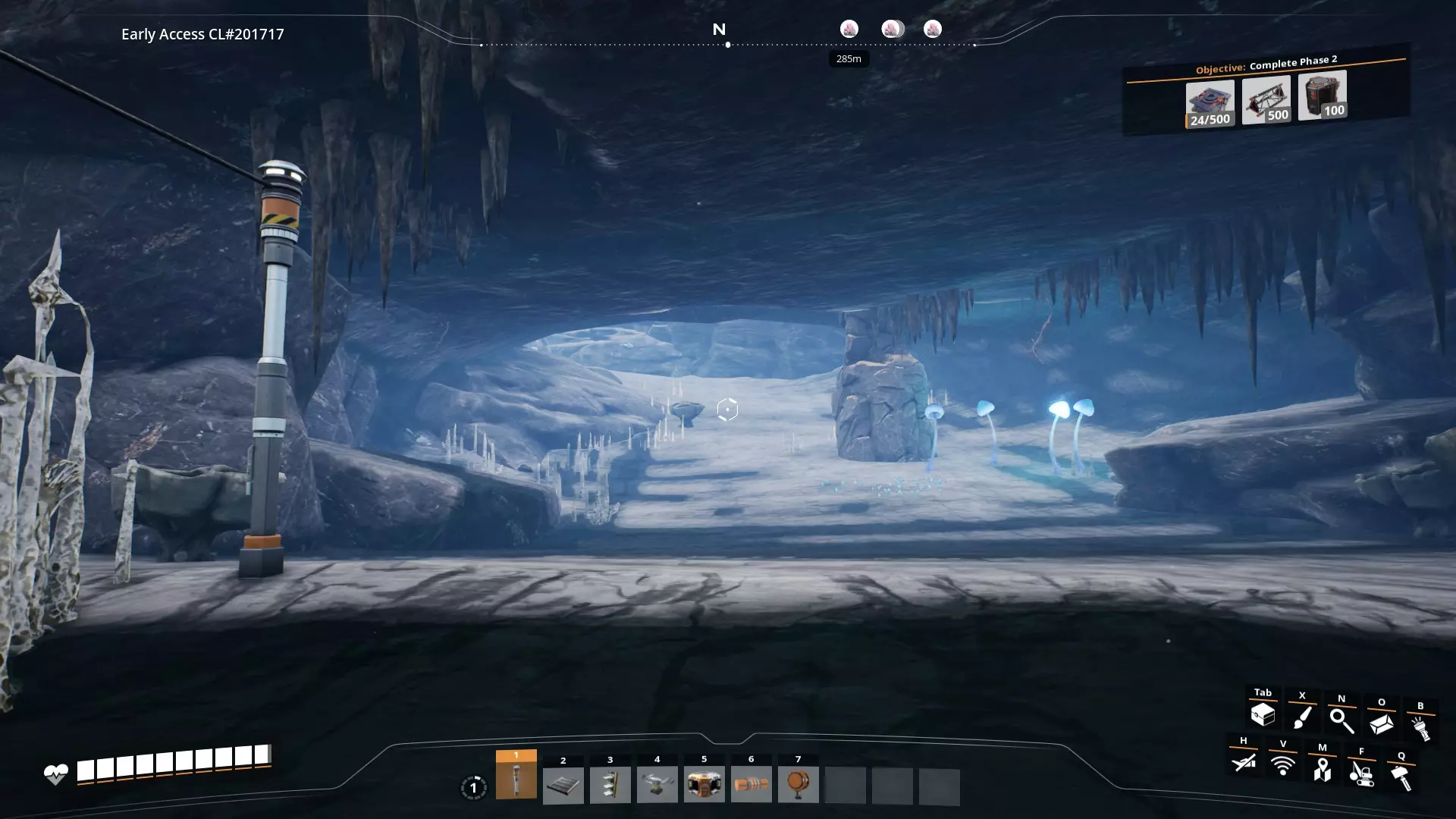Select hotbar slot 3 ladder item
This screenshot has height=819, width=1456.
tap(610, 785)
